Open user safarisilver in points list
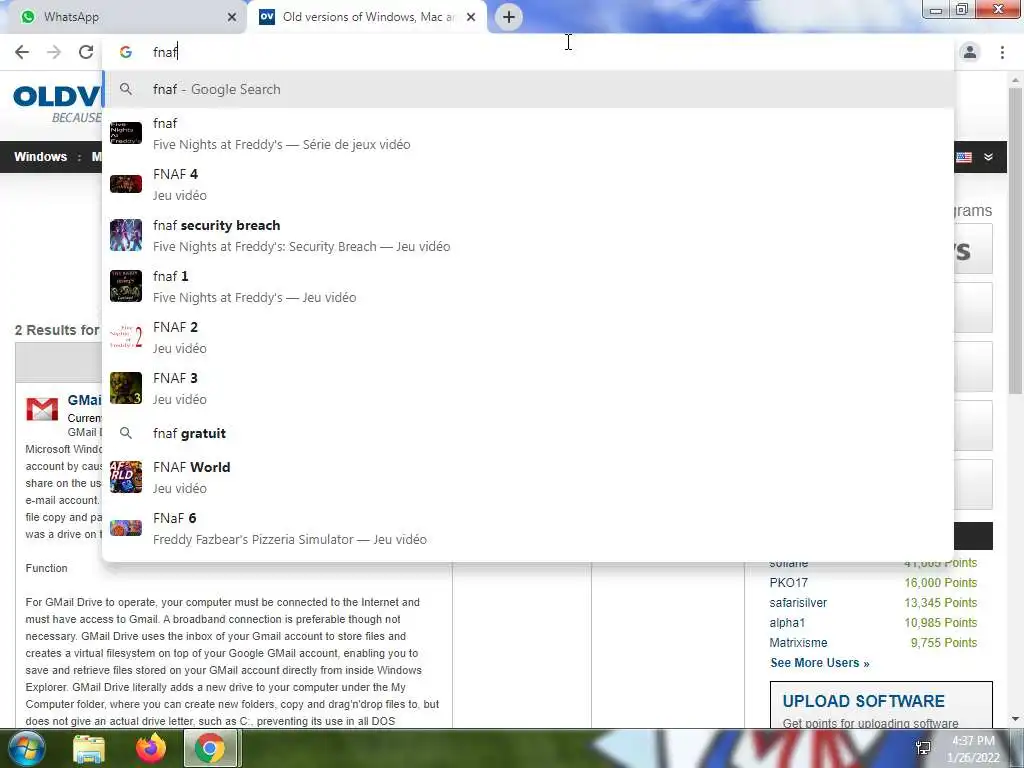The image size is (1024, 768). [x=798, y=603]
